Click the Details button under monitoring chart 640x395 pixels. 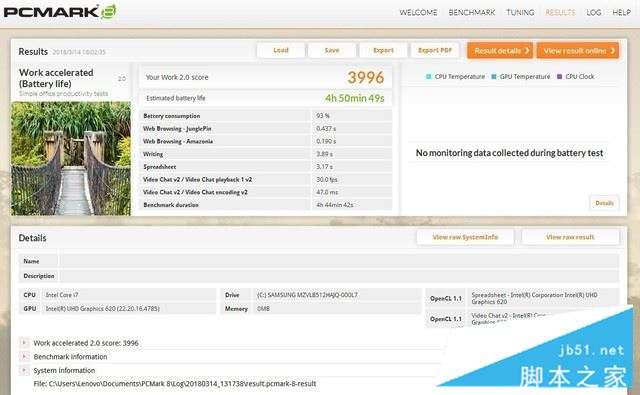pyautogui.click(x=604, y=203)
